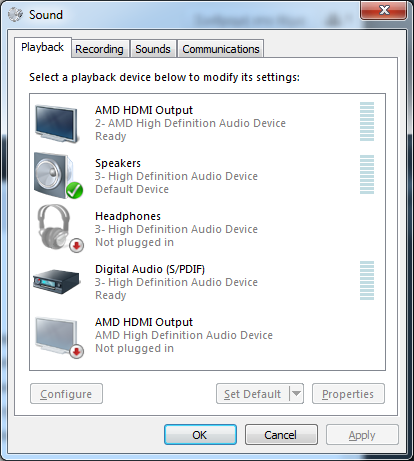The width and height of the screenshot is (414, 461).
Task: Select the Headphones icon
Action: (x=59, y=228)
